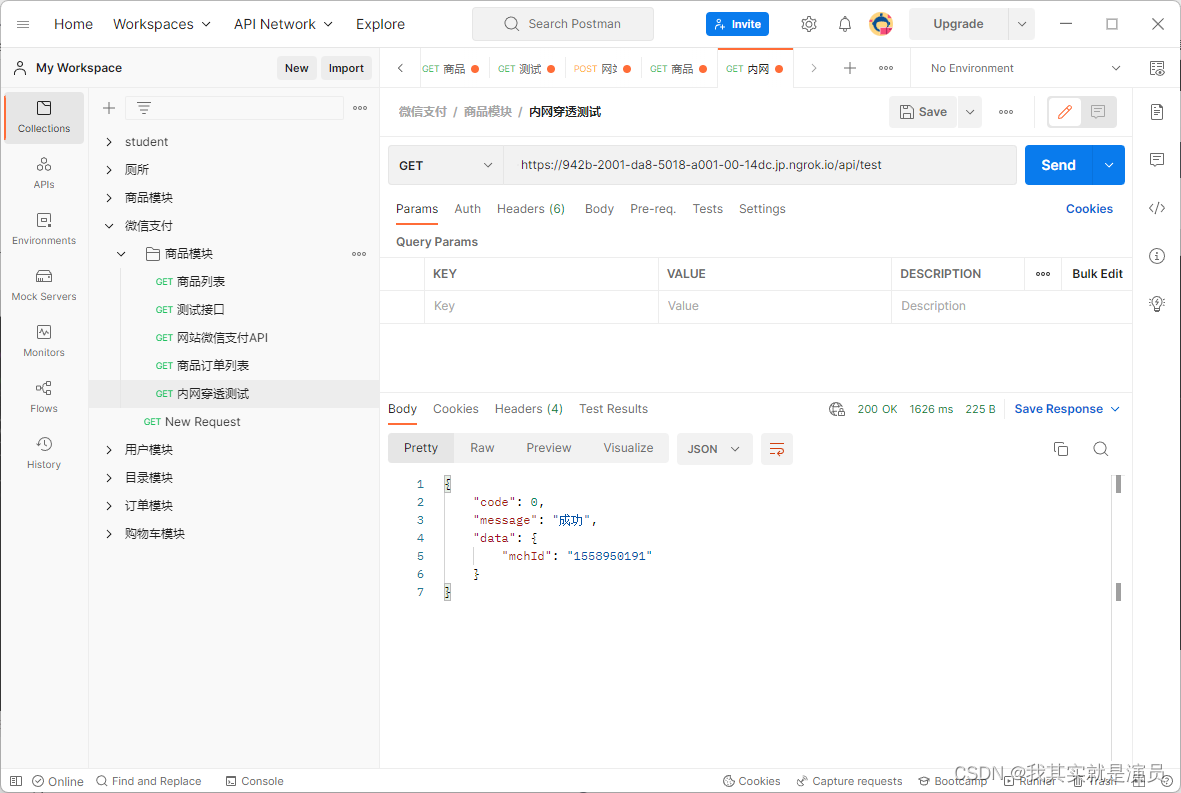Viewport: 1181px width, 793px height.
Task: Open the user avatar menu
Action: [x=880, y=24]
